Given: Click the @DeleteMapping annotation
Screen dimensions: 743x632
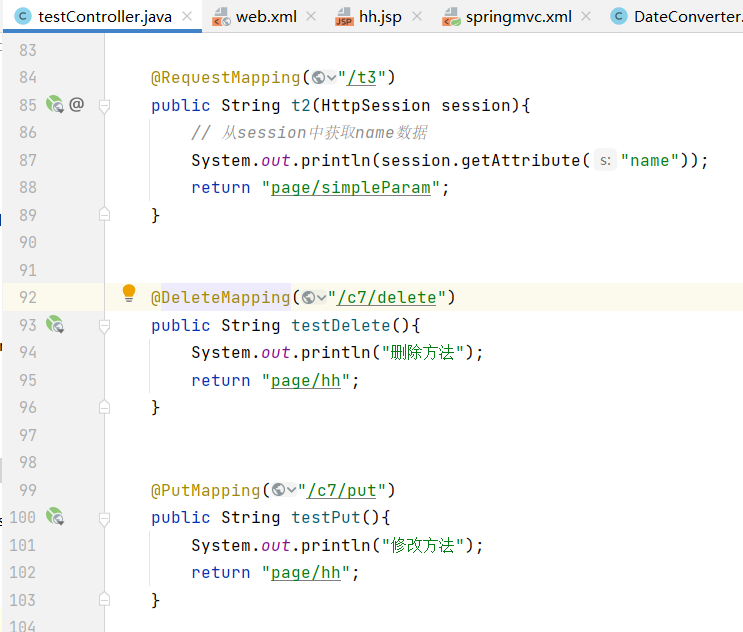Looking at the screenshot, I should click(x=220, y=298).
